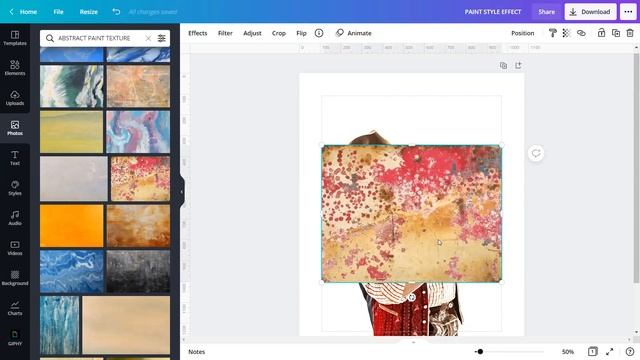Select the Crop option

(x=279, y=33)
